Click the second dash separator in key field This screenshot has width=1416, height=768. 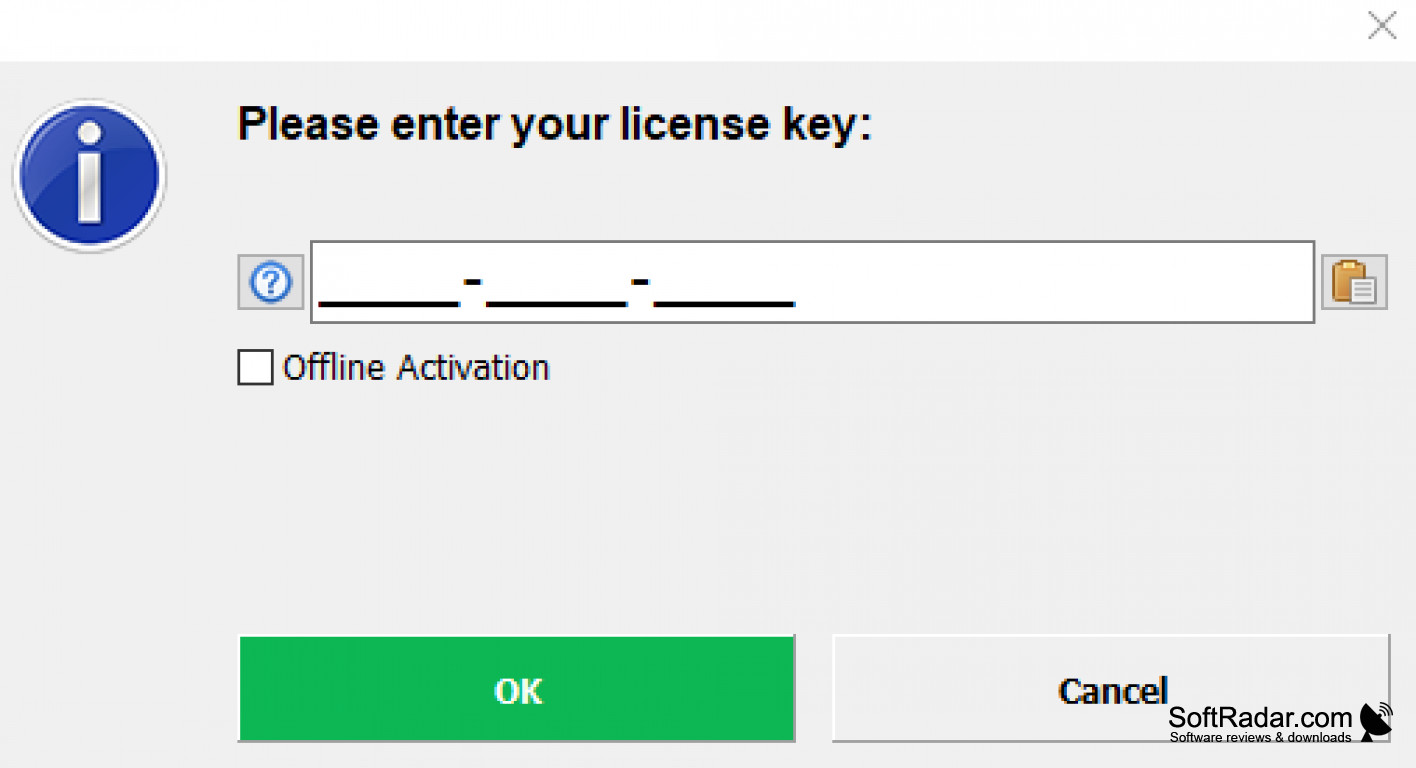(641, 280)
